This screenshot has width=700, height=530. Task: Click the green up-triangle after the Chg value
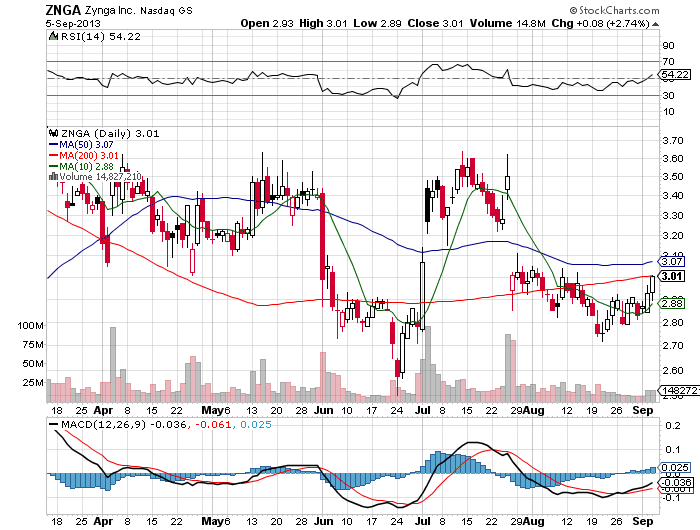click(x=655, y=24)
